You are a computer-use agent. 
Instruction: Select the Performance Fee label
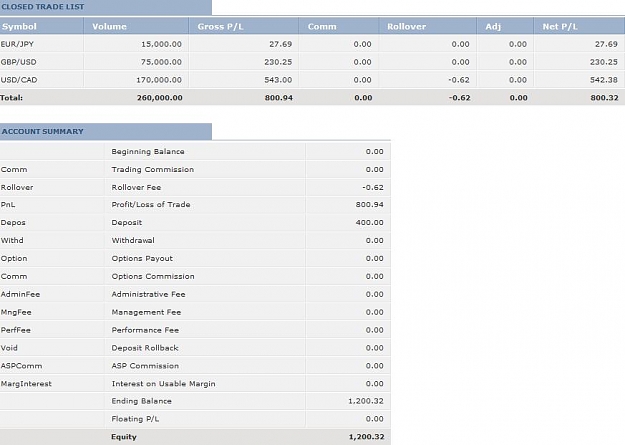point(145,330)
